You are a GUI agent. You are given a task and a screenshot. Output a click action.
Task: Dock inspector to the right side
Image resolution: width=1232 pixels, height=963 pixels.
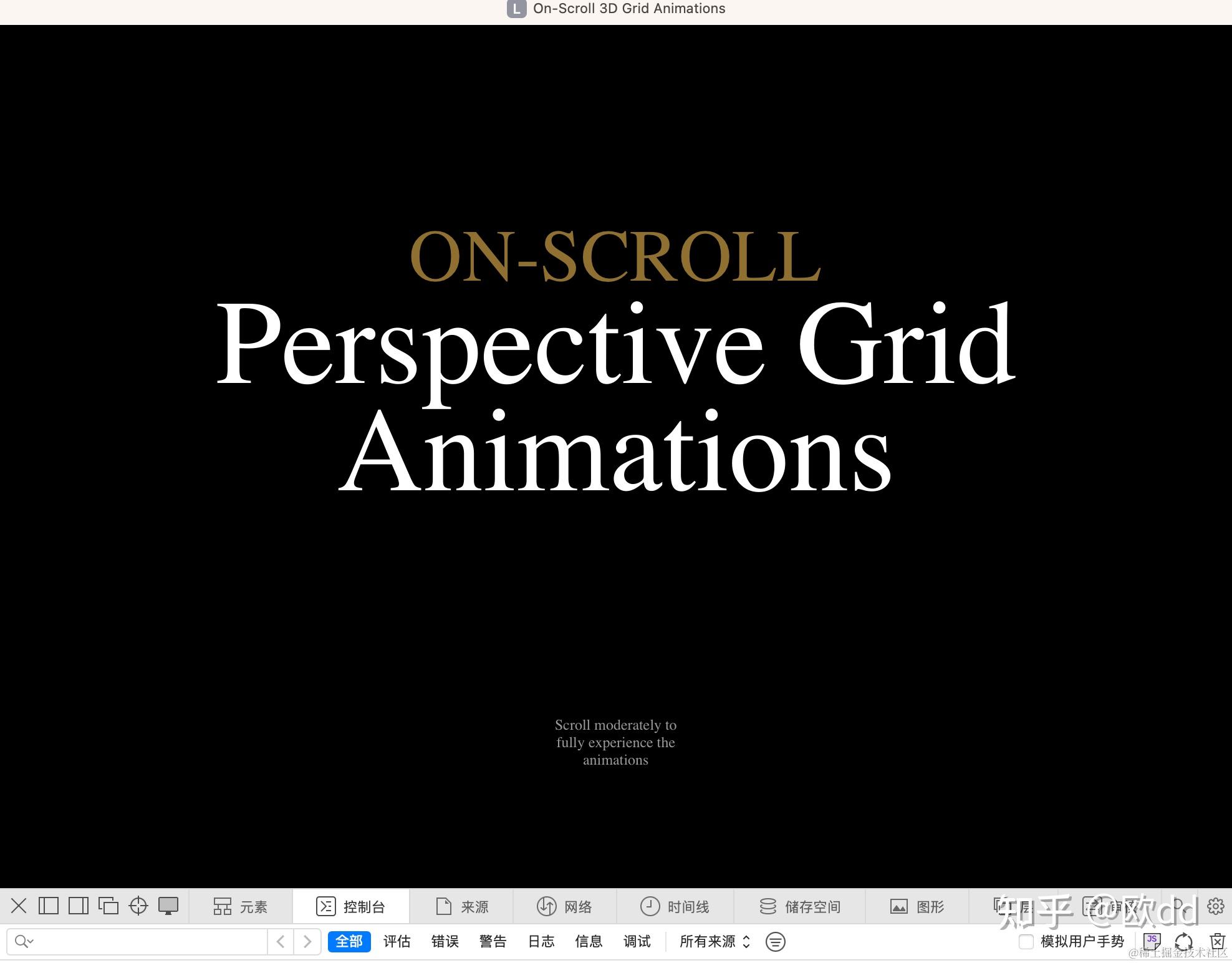[79, 906]
